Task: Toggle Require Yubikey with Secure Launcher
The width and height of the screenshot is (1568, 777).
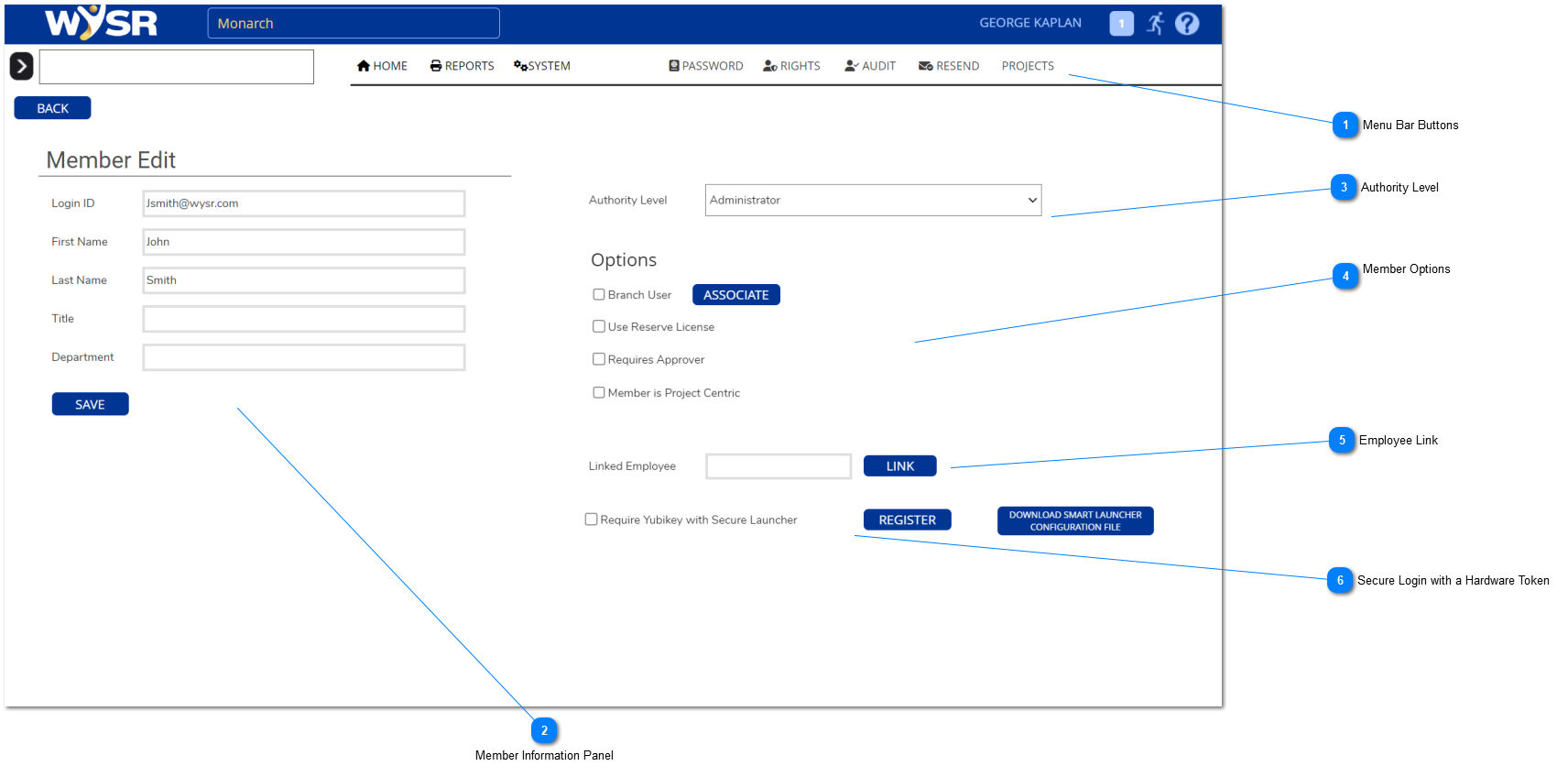Action: click(592, 520)
